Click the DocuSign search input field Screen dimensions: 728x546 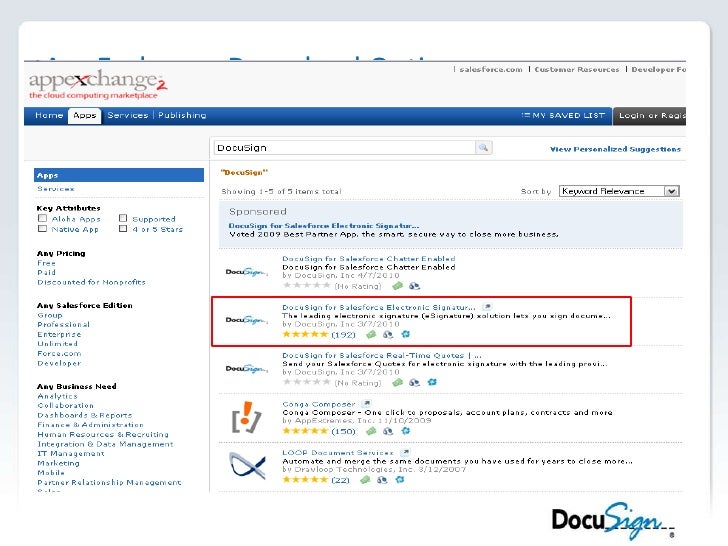tap(344, 148)
